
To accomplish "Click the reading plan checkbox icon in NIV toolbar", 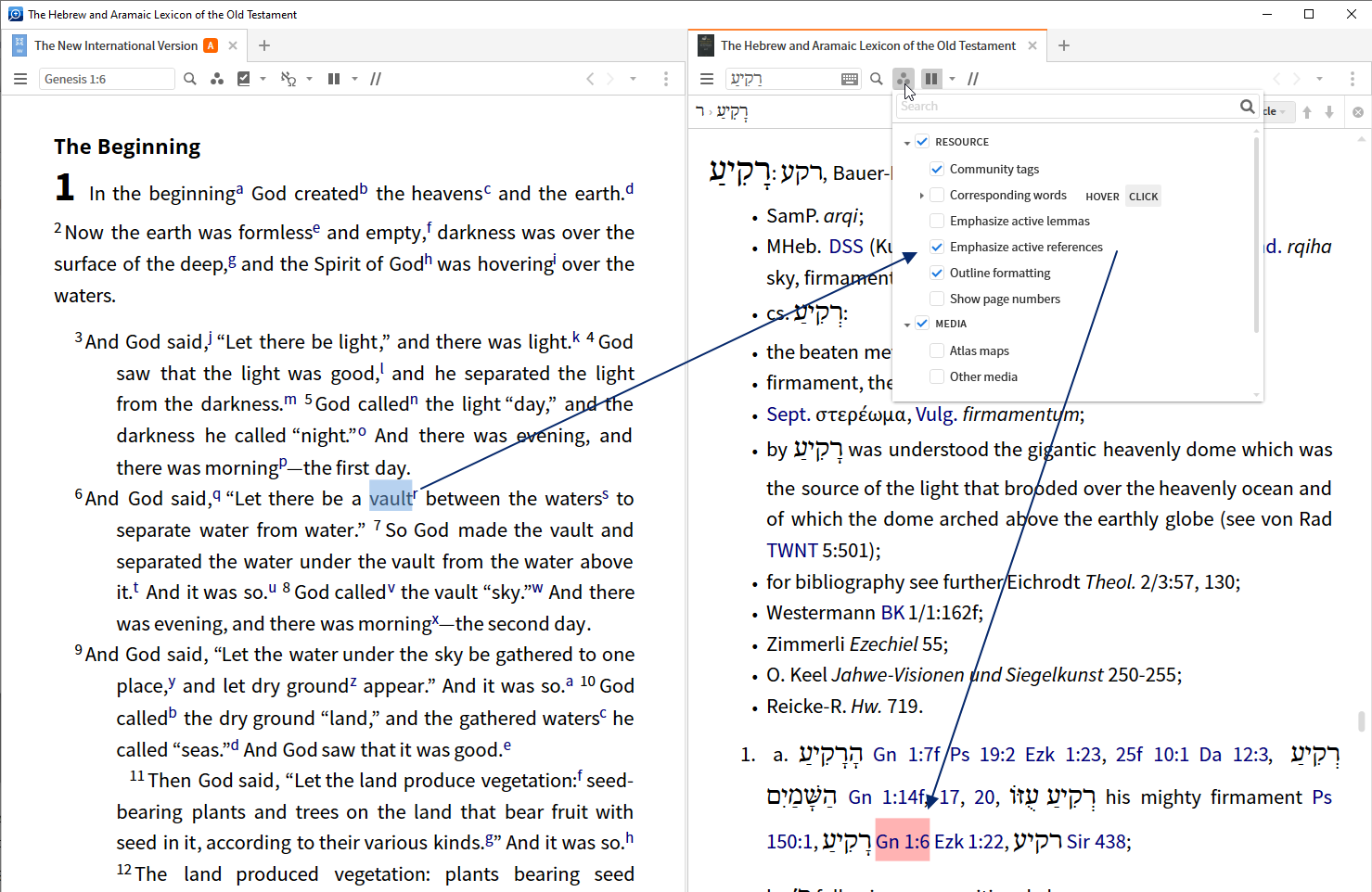I will [244, 79].
